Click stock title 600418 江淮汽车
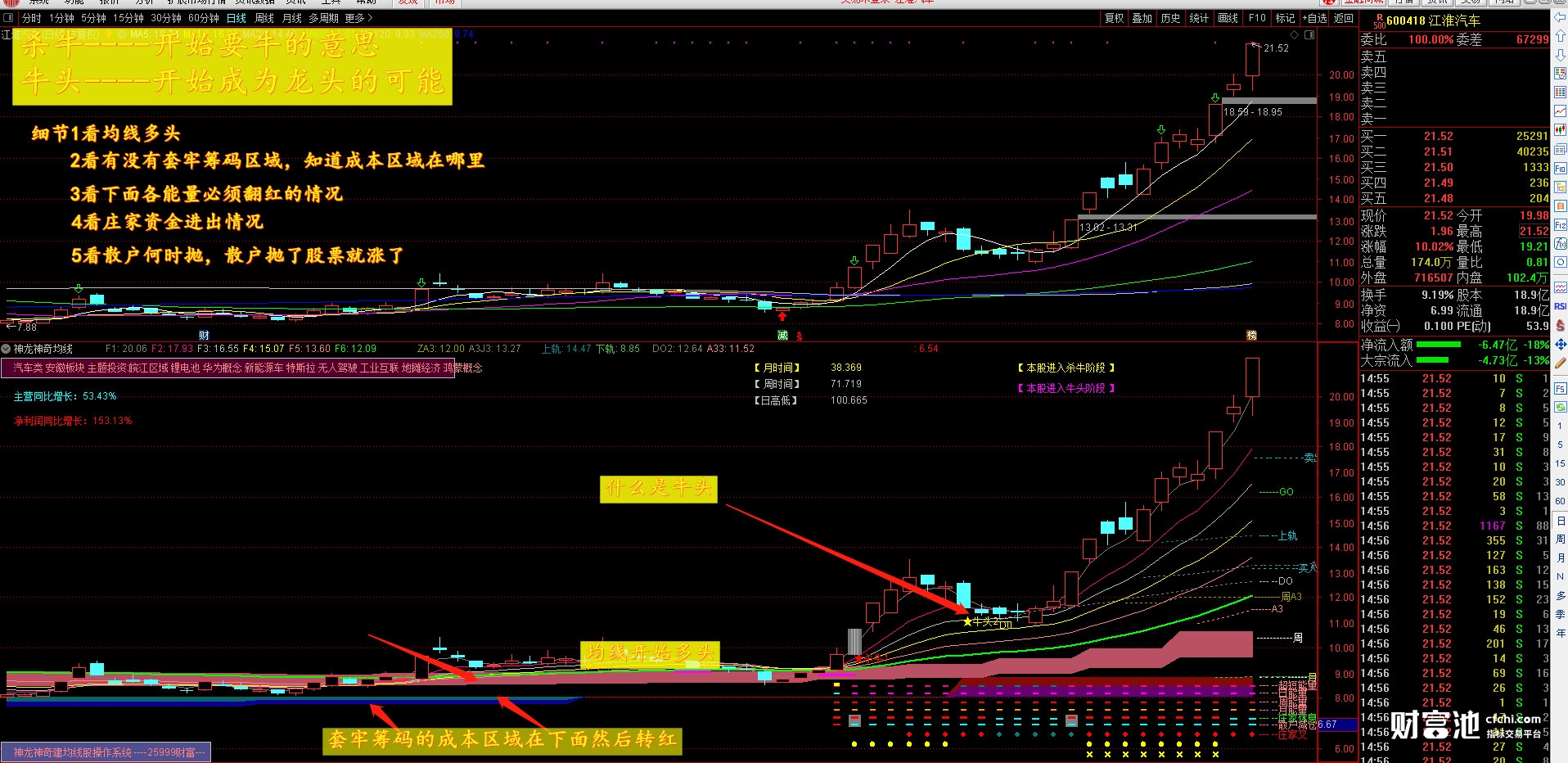This screenshot has width=1568, height=763. pyautogui.click(x=1433, y=20)
